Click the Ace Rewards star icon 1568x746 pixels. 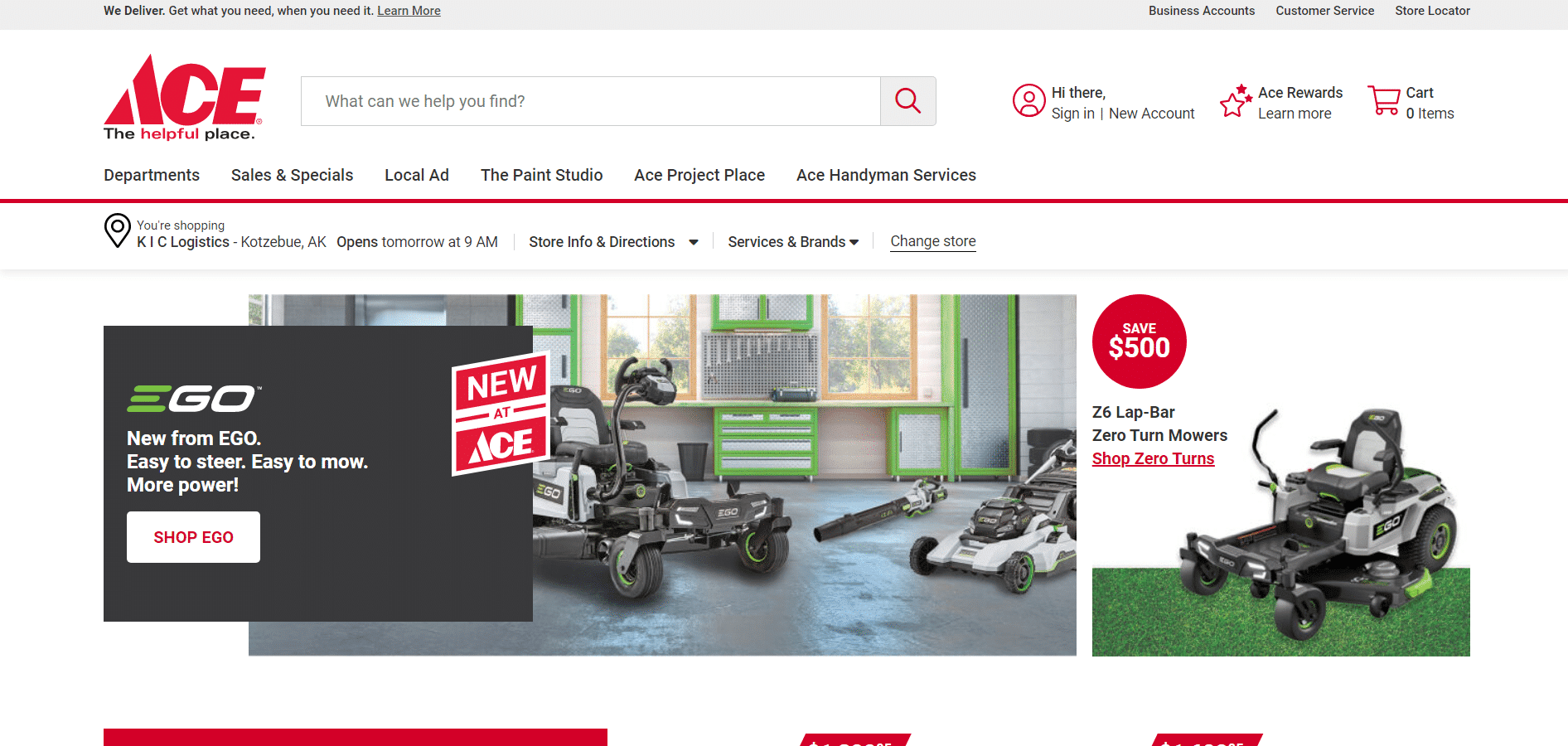pyautogui.click(x=1236, y=101)
